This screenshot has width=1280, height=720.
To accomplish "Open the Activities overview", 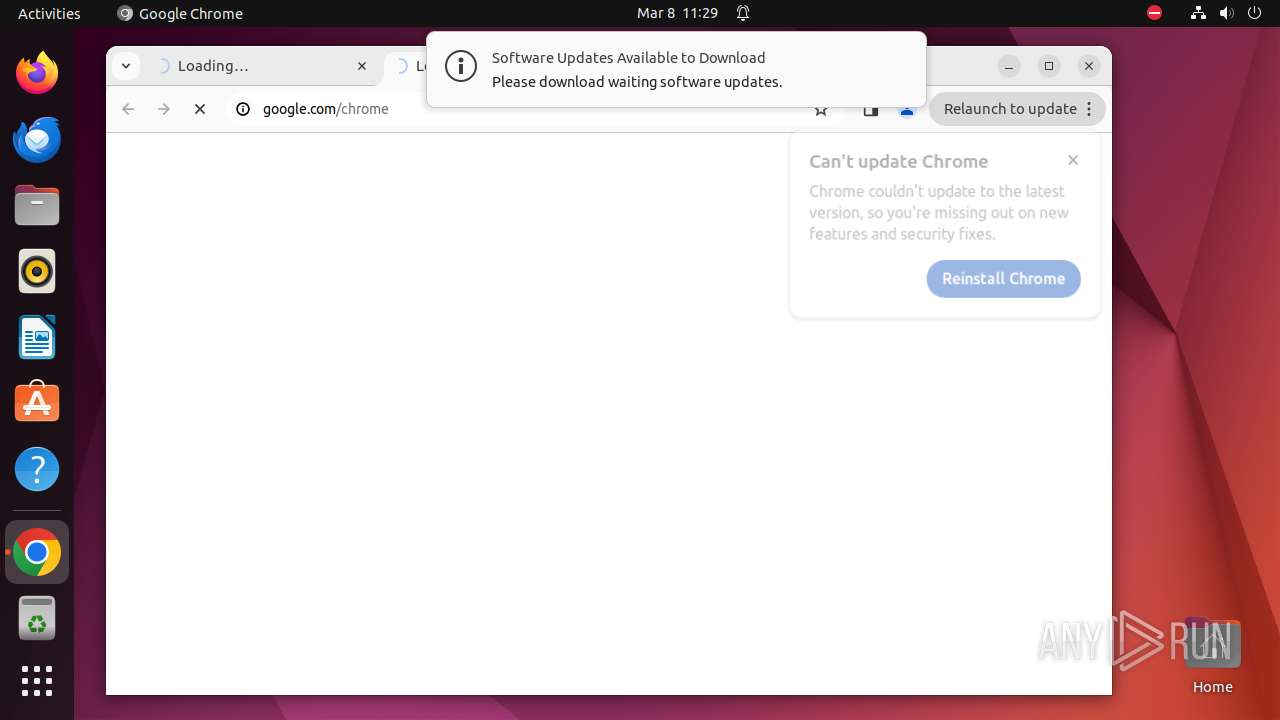I will click(x=49, y=13).
